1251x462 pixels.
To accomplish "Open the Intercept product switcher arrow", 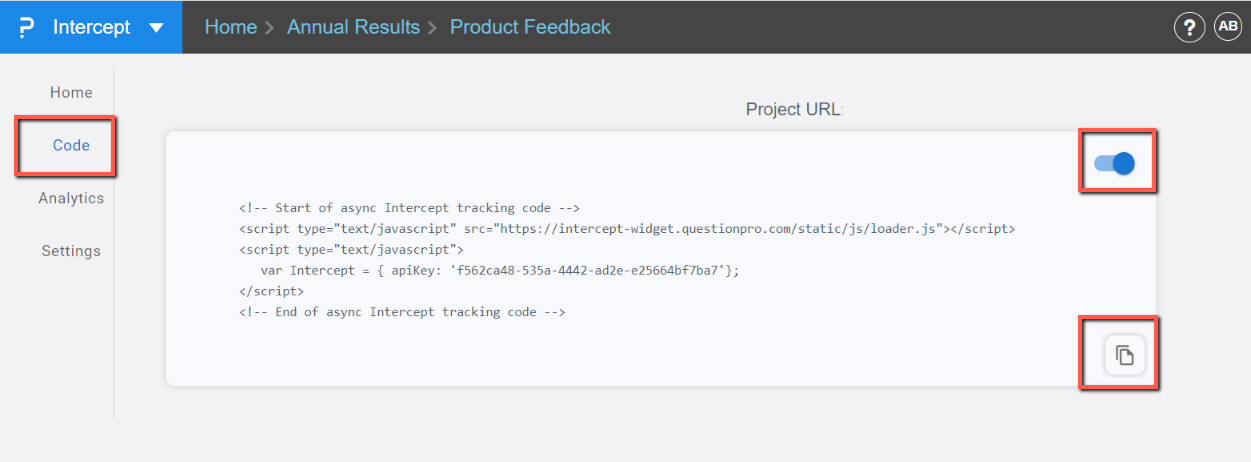I will click(156, 27).
